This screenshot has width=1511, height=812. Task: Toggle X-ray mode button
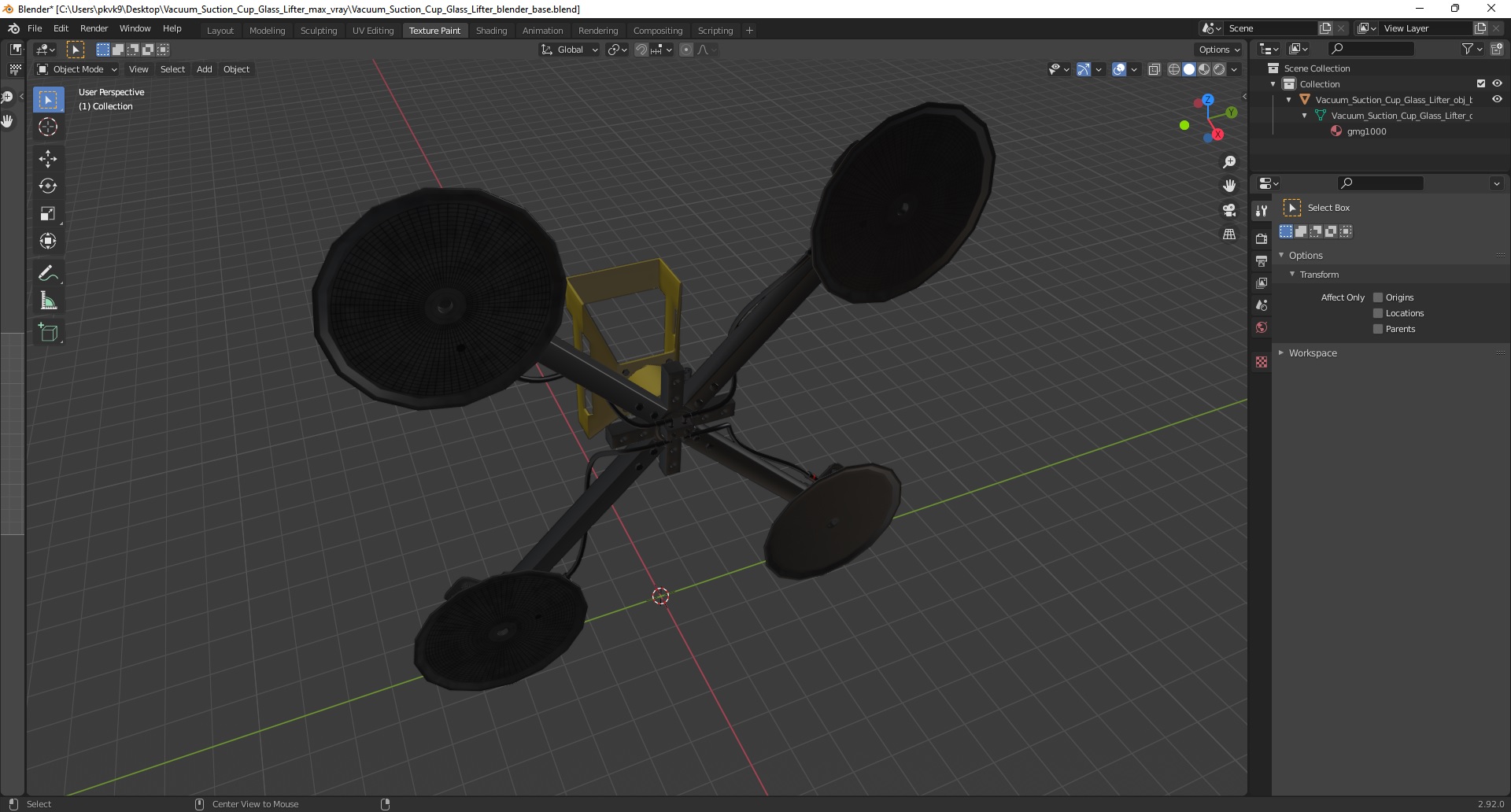tap(1154, 69)
